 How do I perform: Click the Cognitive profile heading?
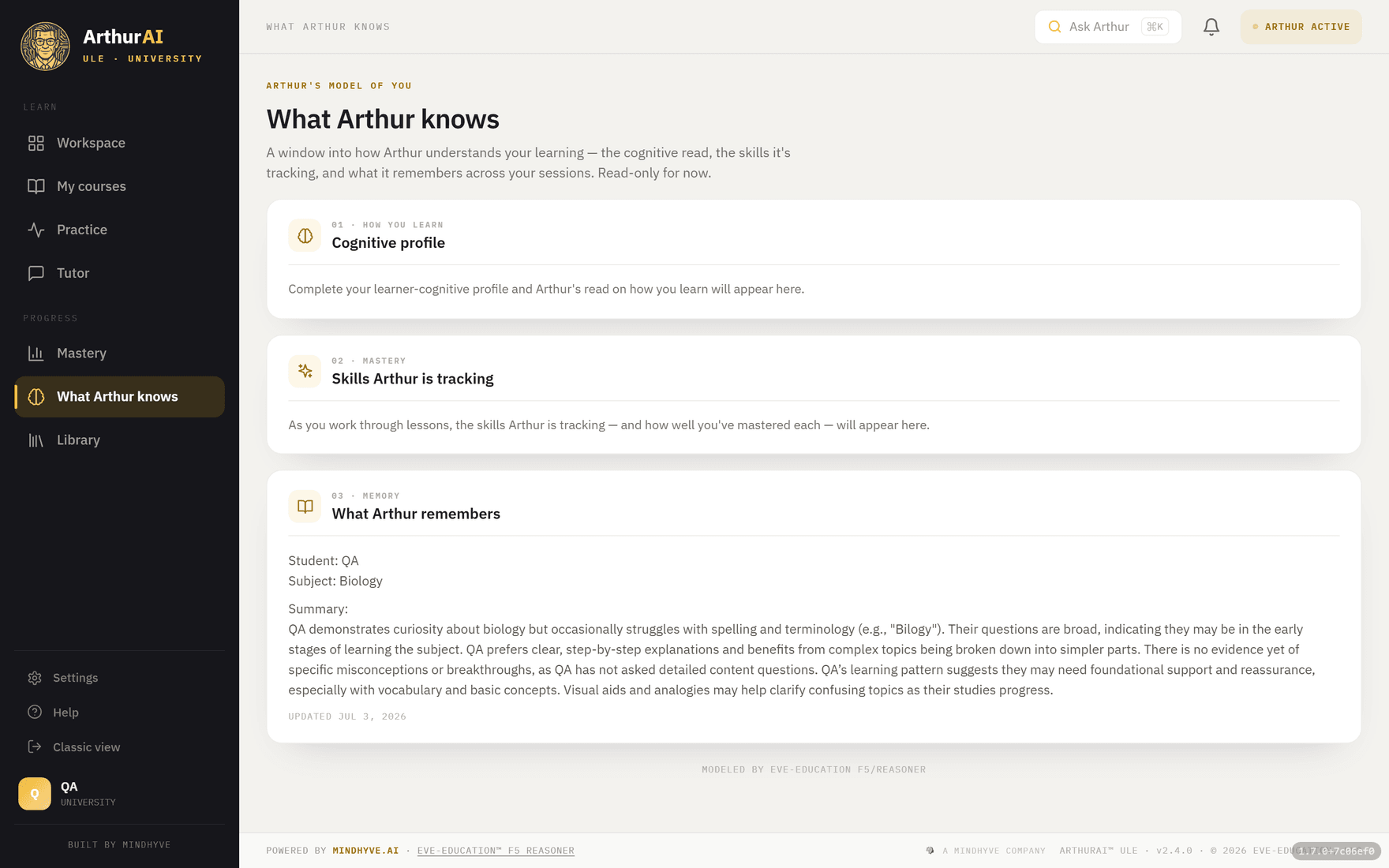click(388, 243)
